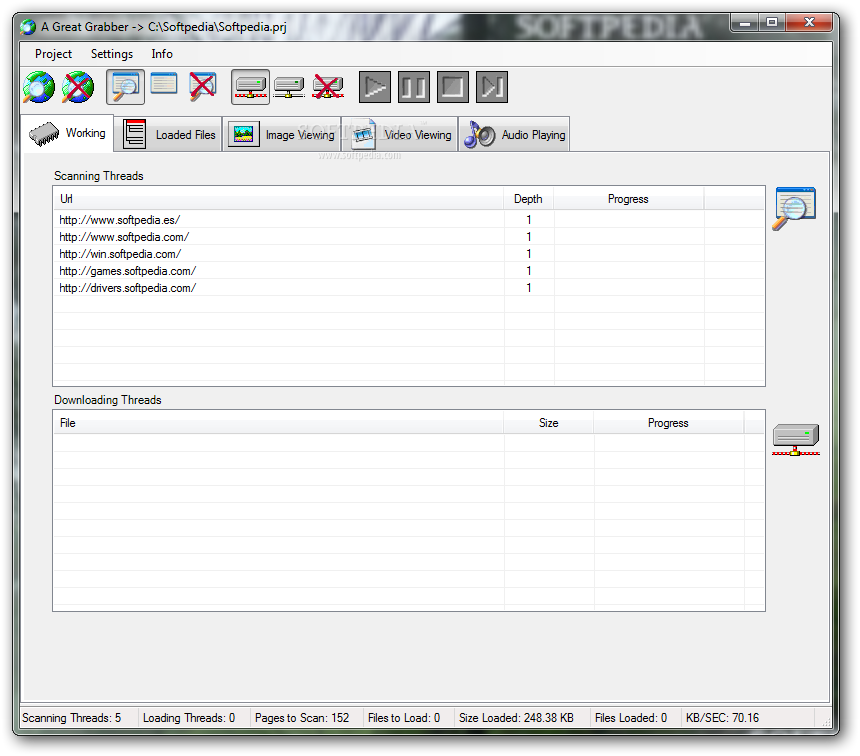Switch to the Working tab
This screenshot has width=860, height=756.
[x=67, y=133]
